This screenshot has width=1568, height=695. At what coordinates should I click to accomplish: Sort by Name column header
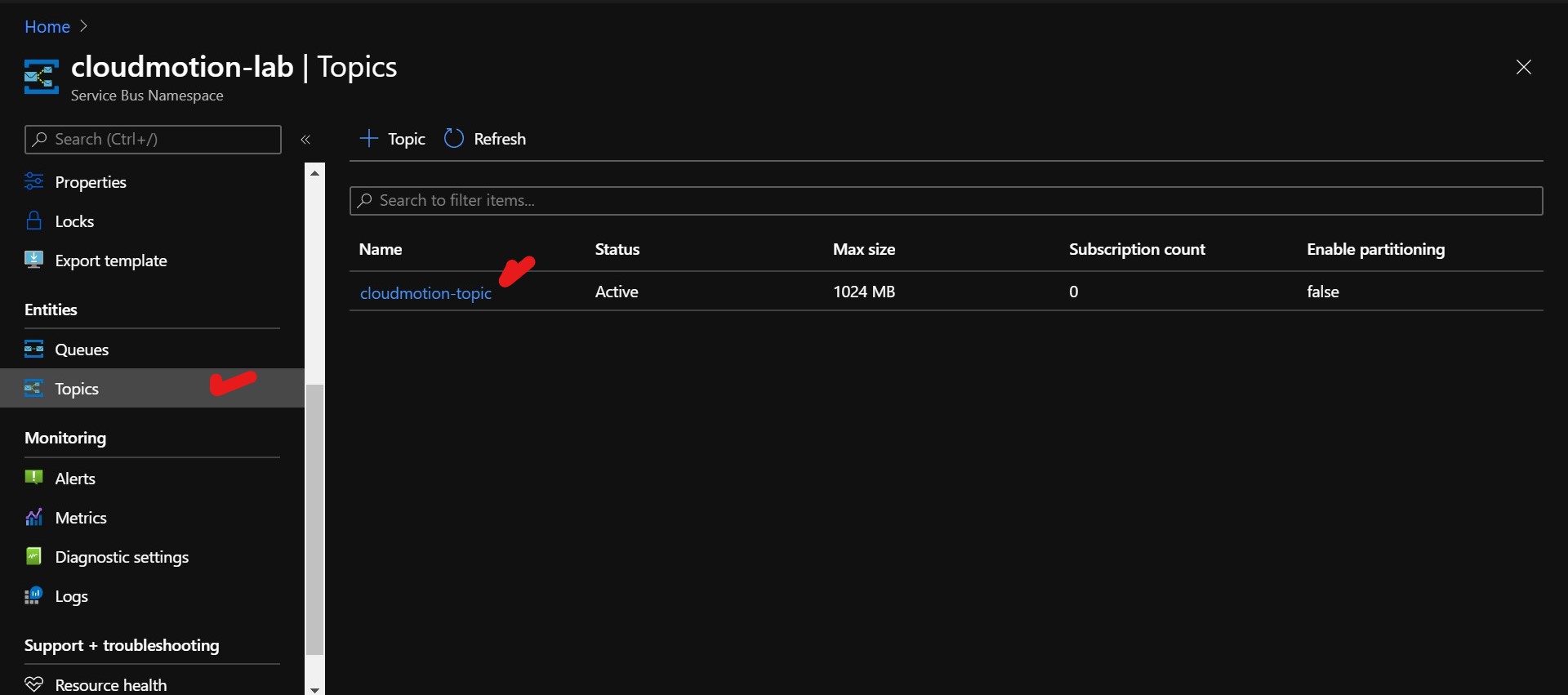(381, 249)
